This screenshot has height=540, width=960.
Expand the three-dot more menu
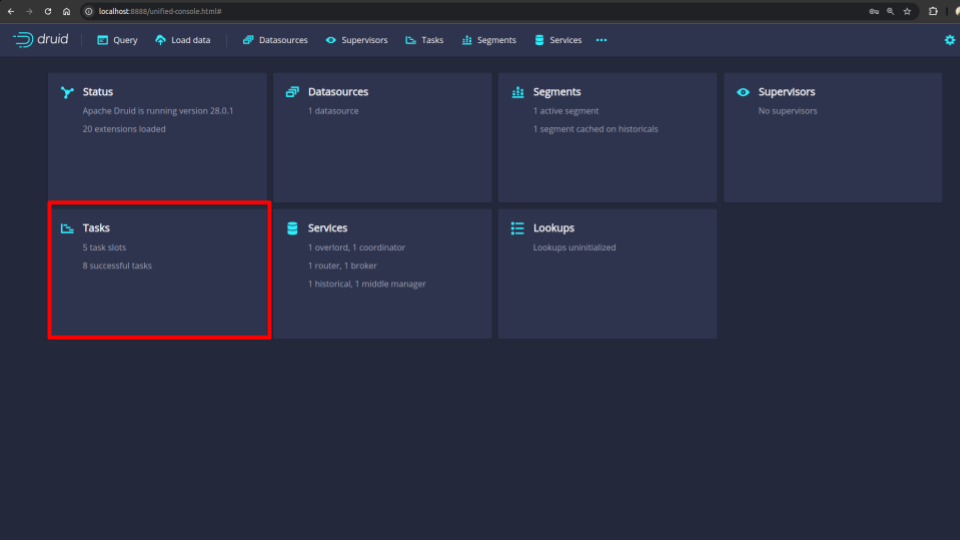click(601, 40)
